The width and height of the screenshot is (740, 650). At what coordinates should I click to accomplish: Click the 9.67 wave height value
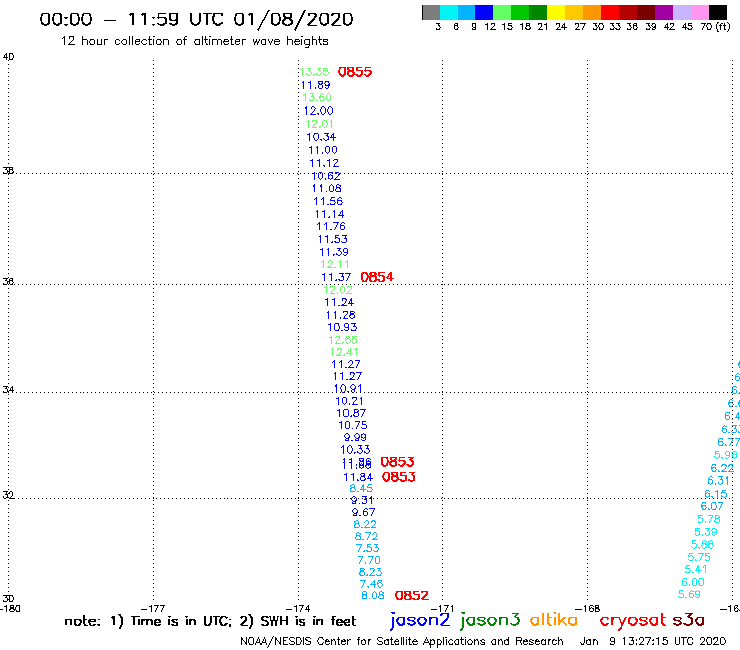(363, 512)
